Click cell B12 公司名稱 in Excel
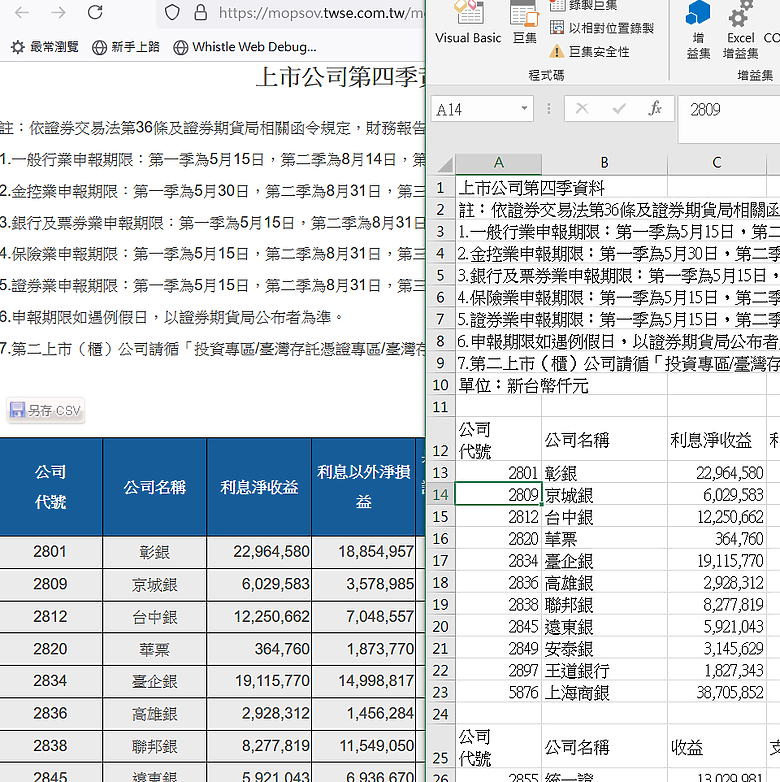 [x=604, y=439]
